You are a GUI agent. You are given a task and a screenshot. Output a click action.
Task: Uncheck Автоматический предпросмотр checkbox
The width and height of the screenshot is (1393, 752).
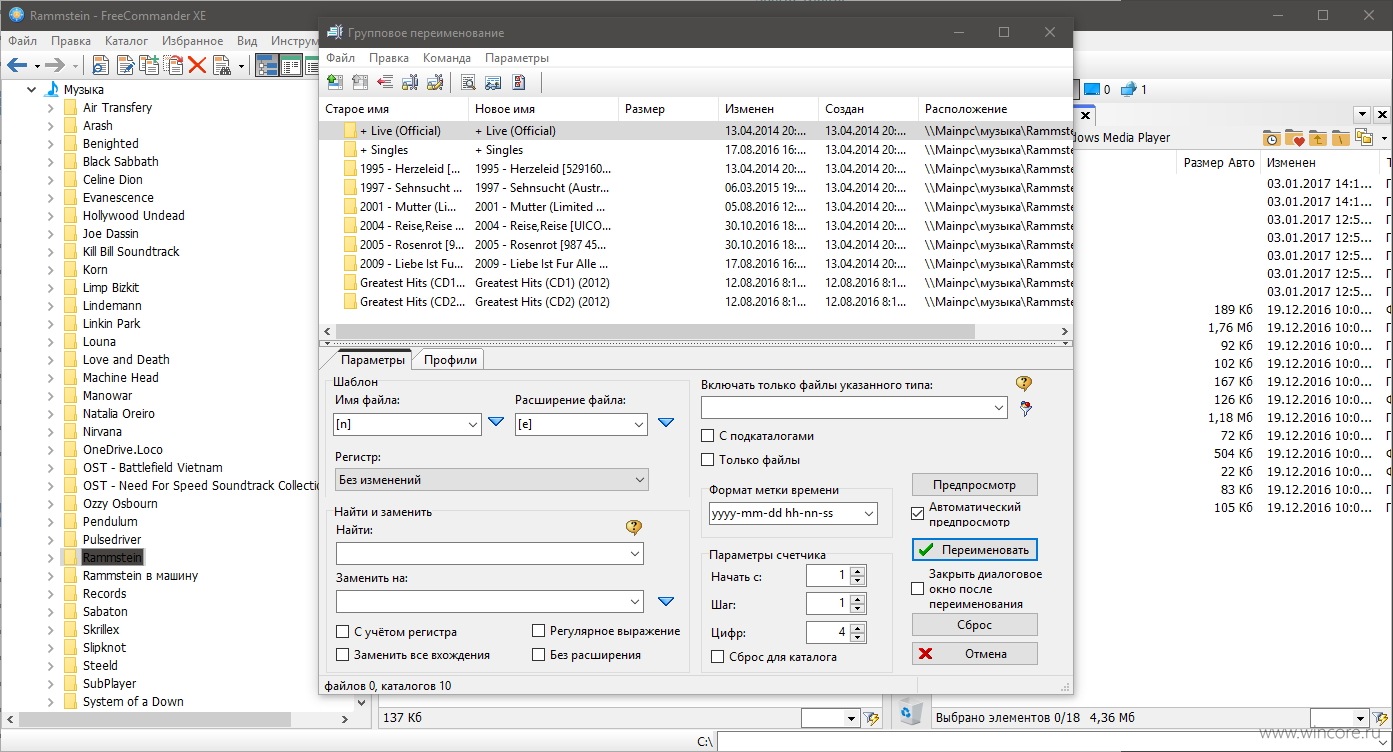(x=918, y=514)
